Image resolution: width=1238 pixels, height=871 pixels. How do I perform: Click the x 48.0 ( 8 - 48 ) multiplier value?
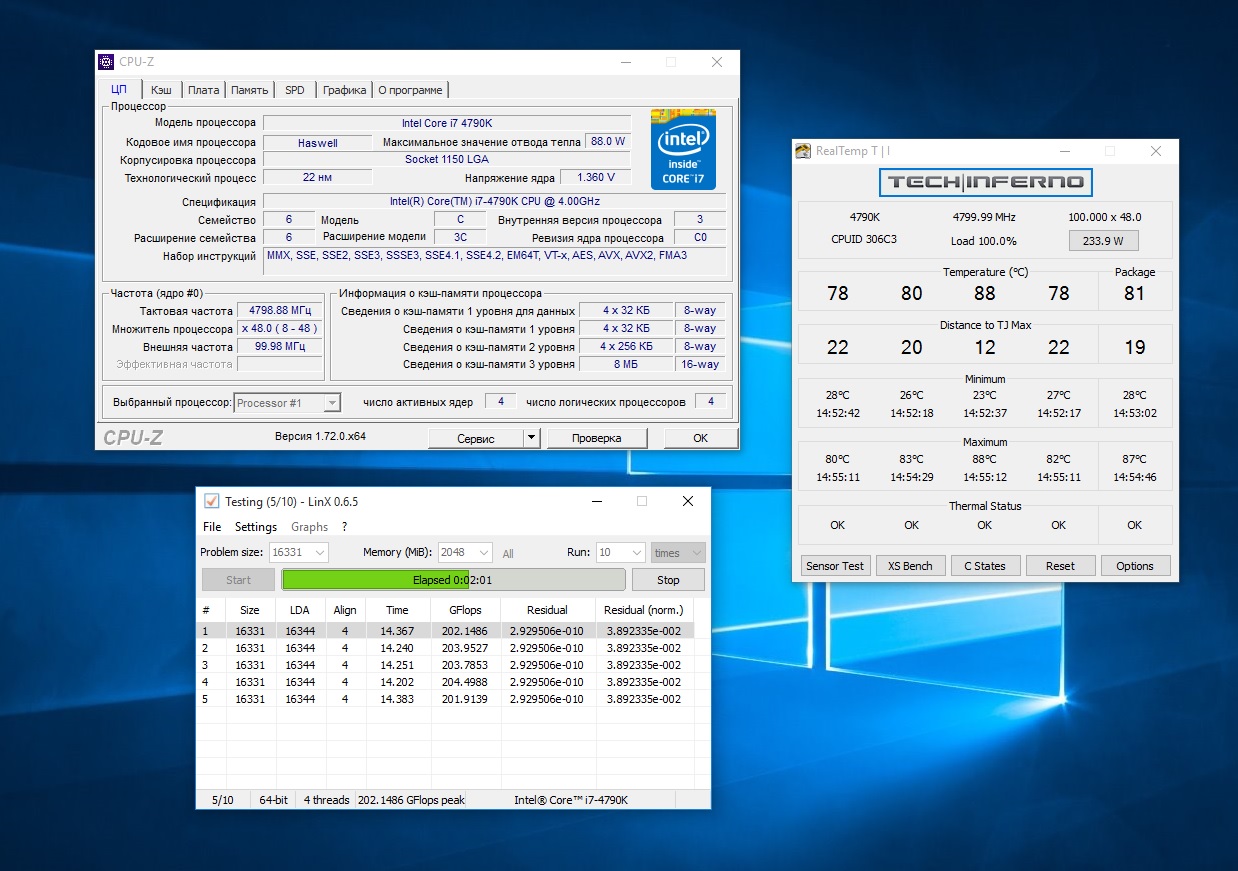coord(280,329)
